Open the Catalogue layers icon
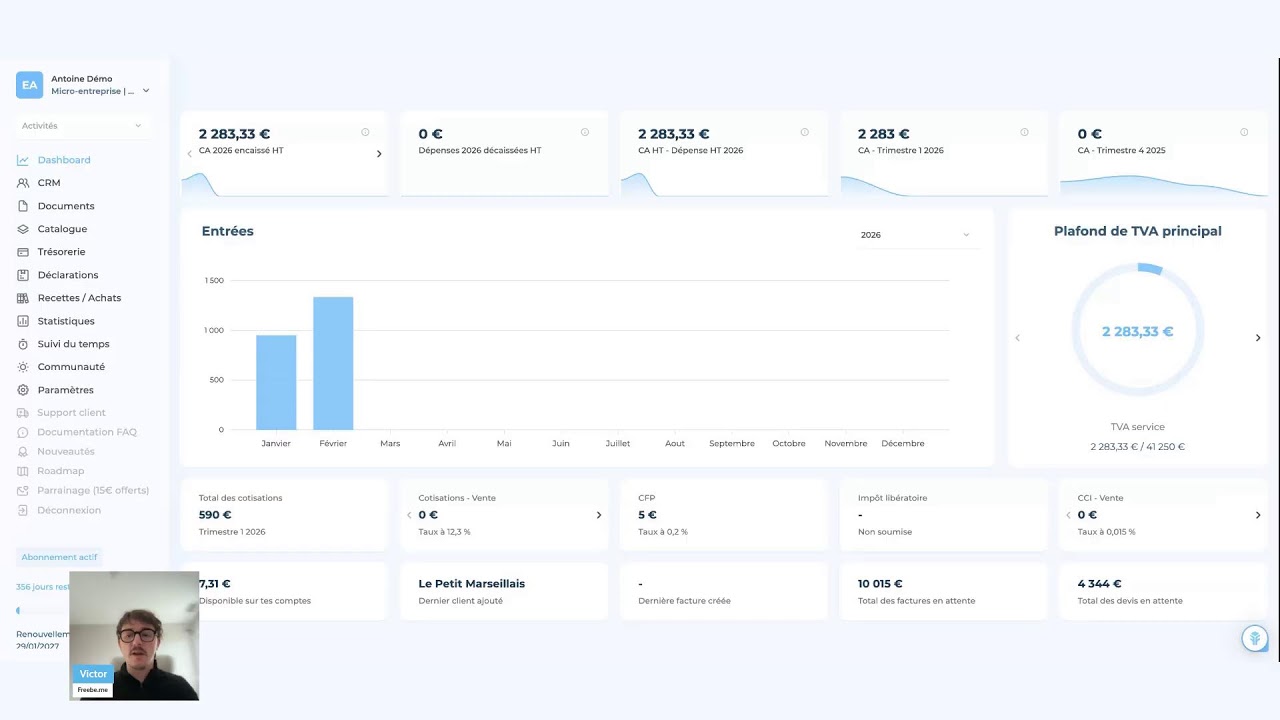 pyautogui.click(x=23, y=229)
